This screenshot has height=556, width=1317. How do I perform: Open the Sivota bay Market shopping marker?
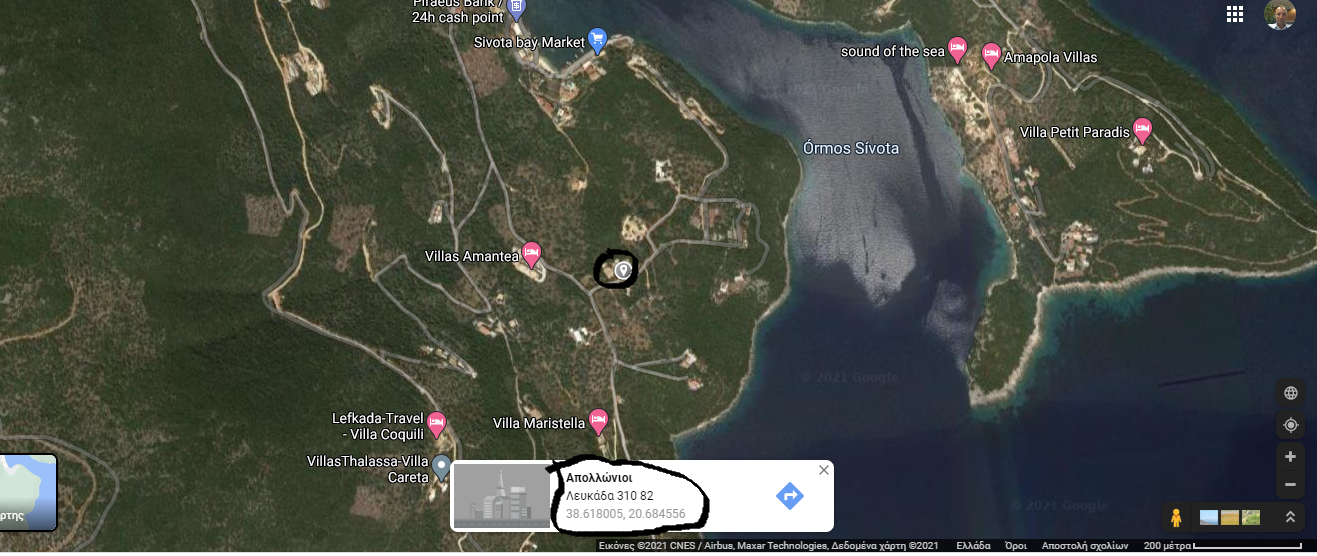coord(597,40)
